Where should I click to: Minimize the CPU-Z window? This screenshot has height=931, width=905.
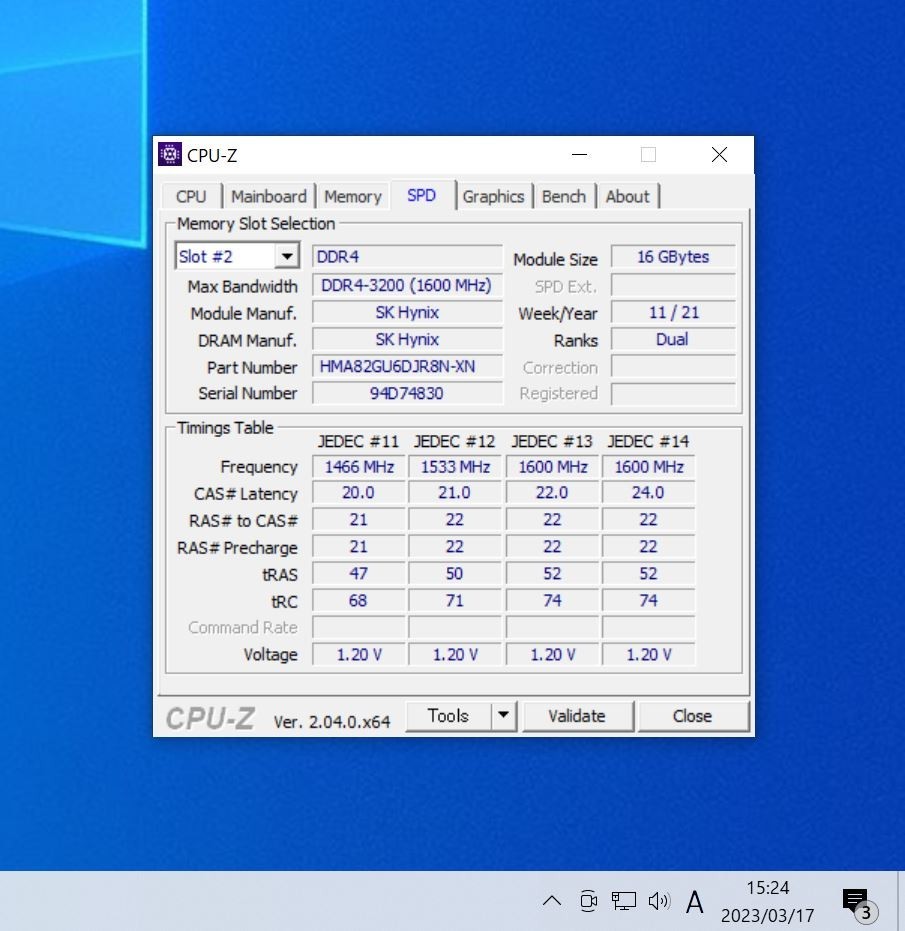point(580,154)
